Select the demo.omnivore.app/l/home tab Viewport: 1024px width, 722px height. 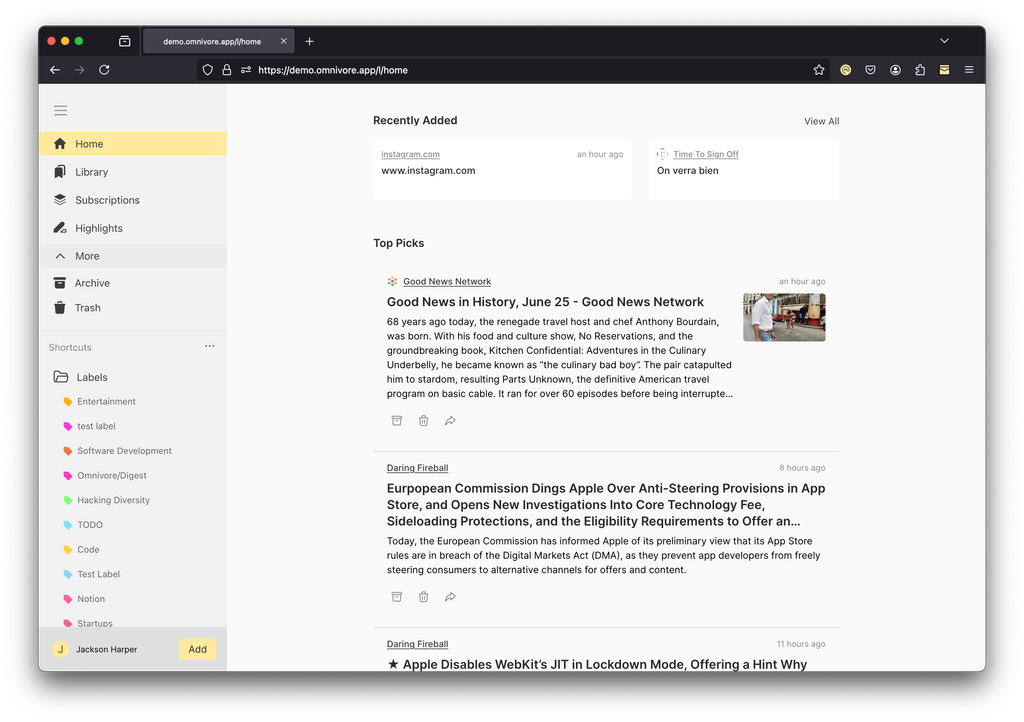coord(219,41)
